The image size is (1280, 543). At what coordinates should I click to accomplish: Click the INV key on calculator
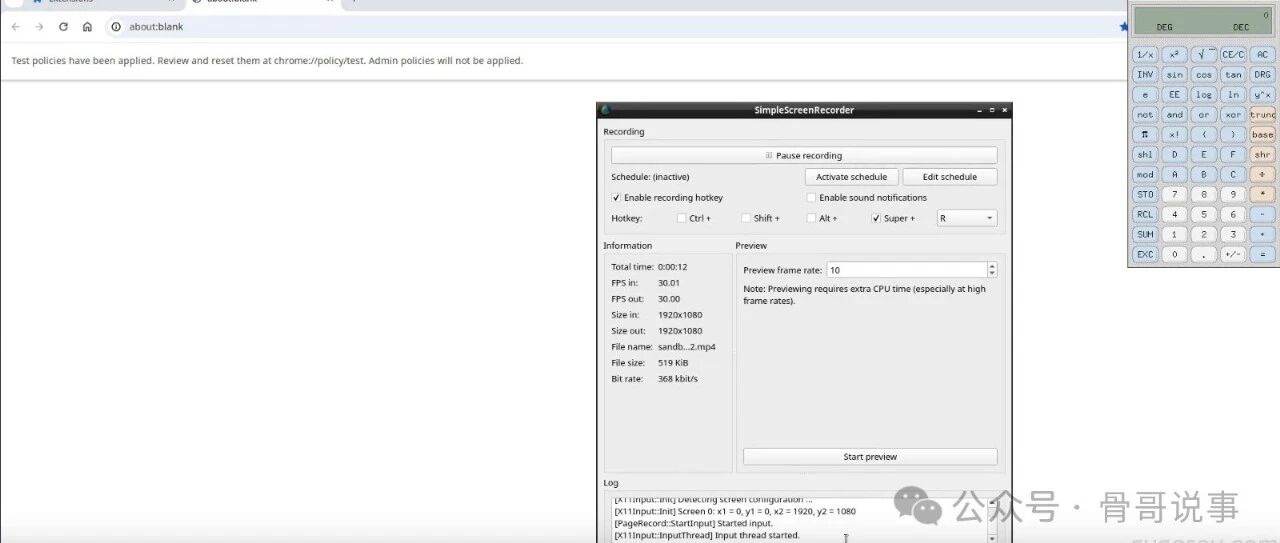pos(1145,74)
